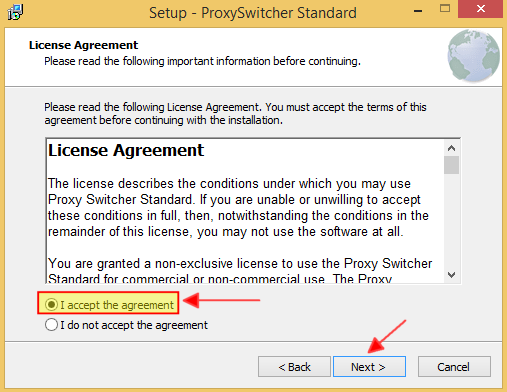Minimize the ProxySwitcher setup window
507x392 pixels.
pos(418,11)
